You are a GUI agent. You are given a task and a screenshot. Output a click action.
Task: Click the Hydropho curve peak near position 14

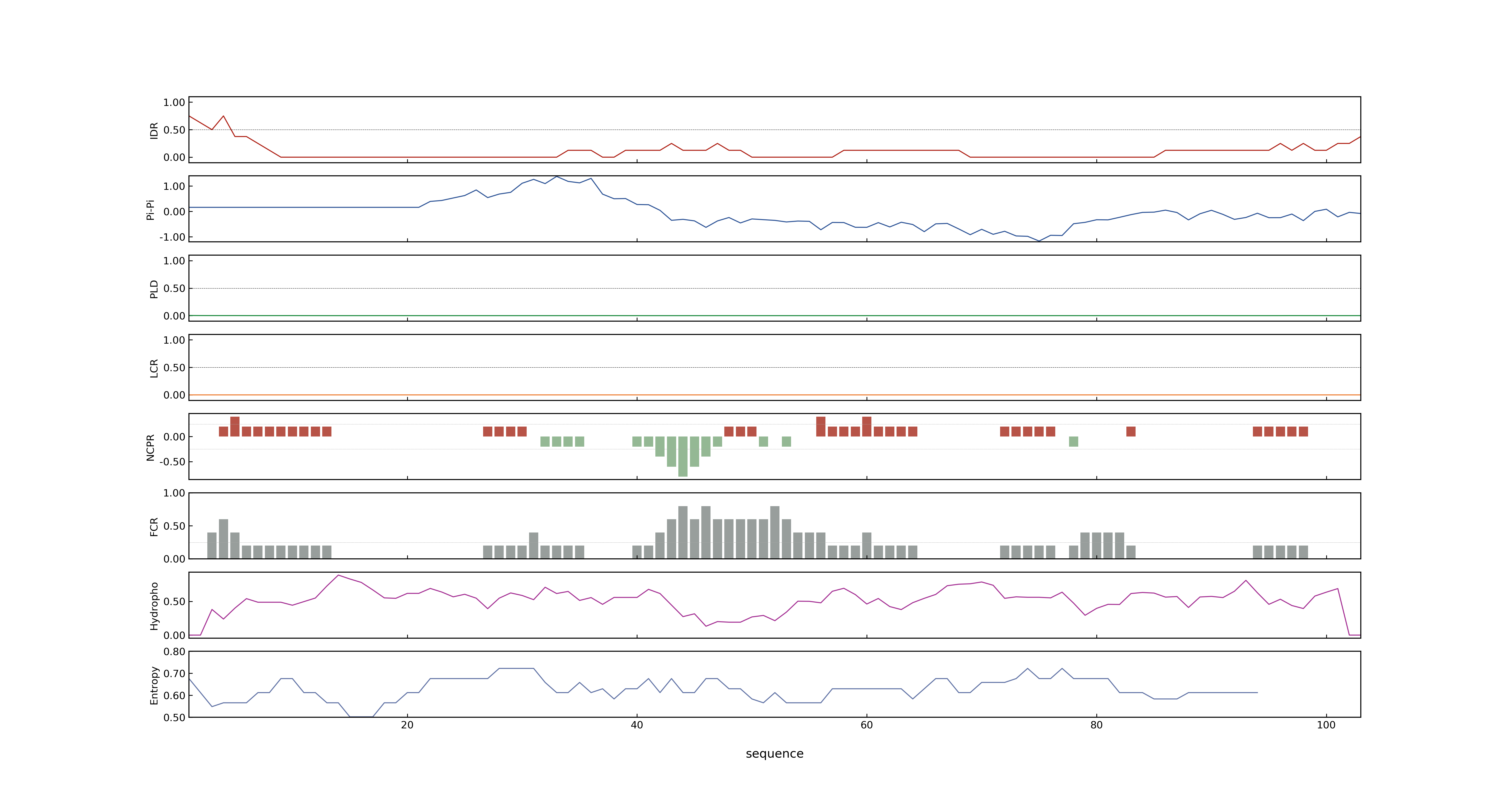[x=338, y=576]
